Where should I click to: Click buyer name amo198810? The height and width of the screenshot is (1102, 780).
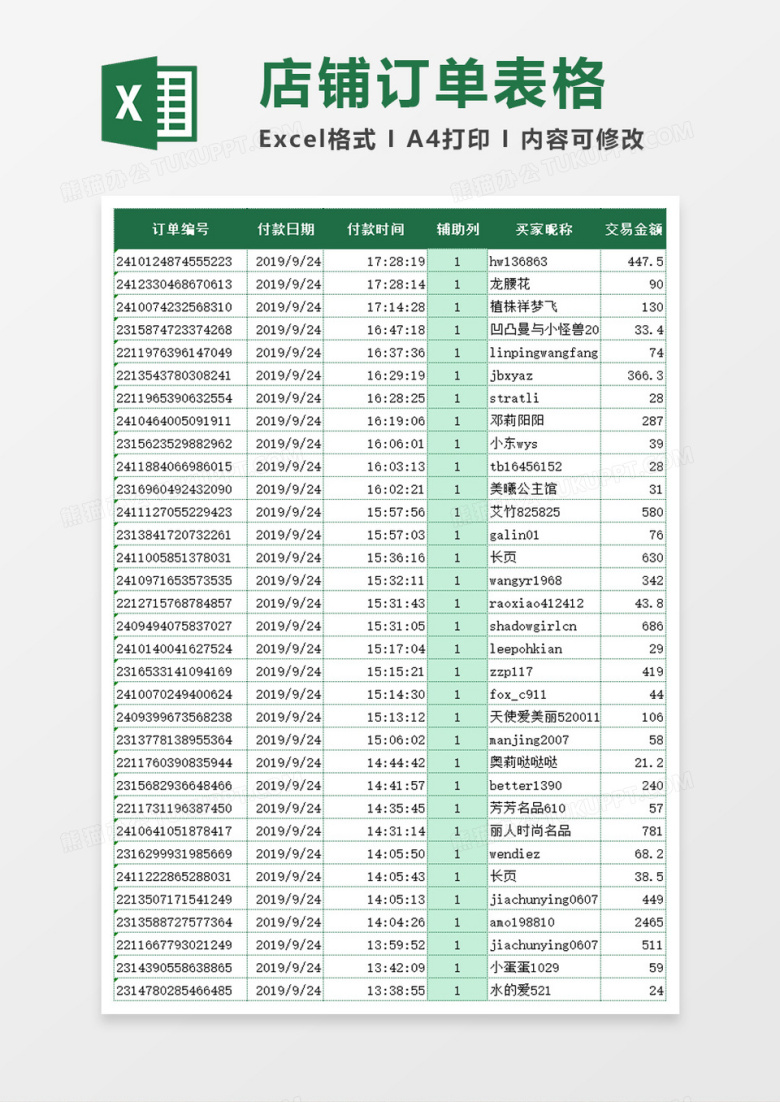click(522, 922)
